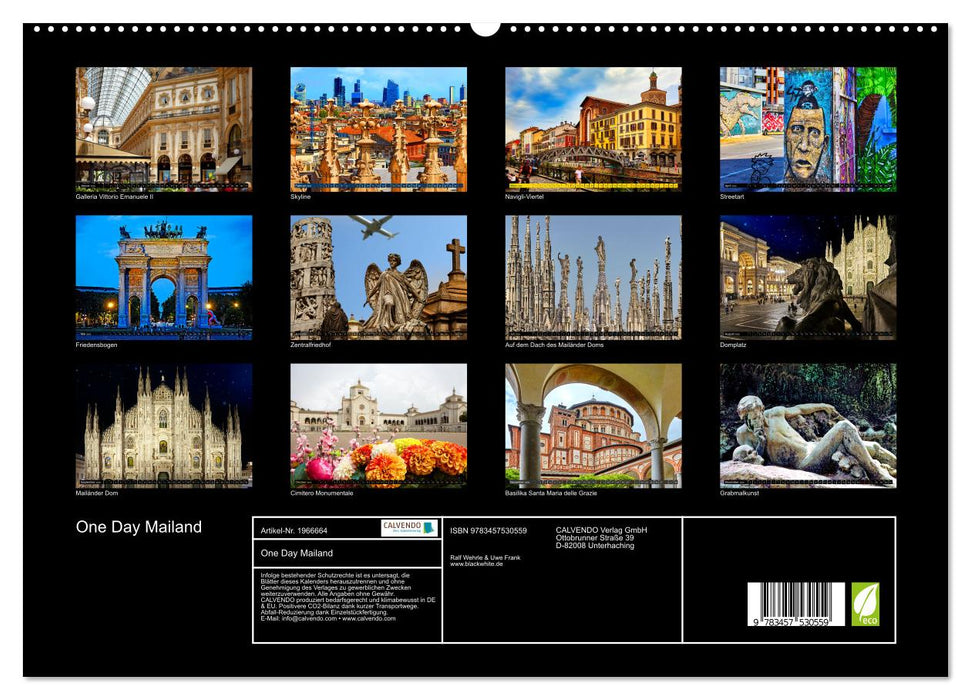Screen dimensions: 971x700
Task: Open the Basilika Santa Maria delle Grazie photo
Action: (x=593, y=425)
